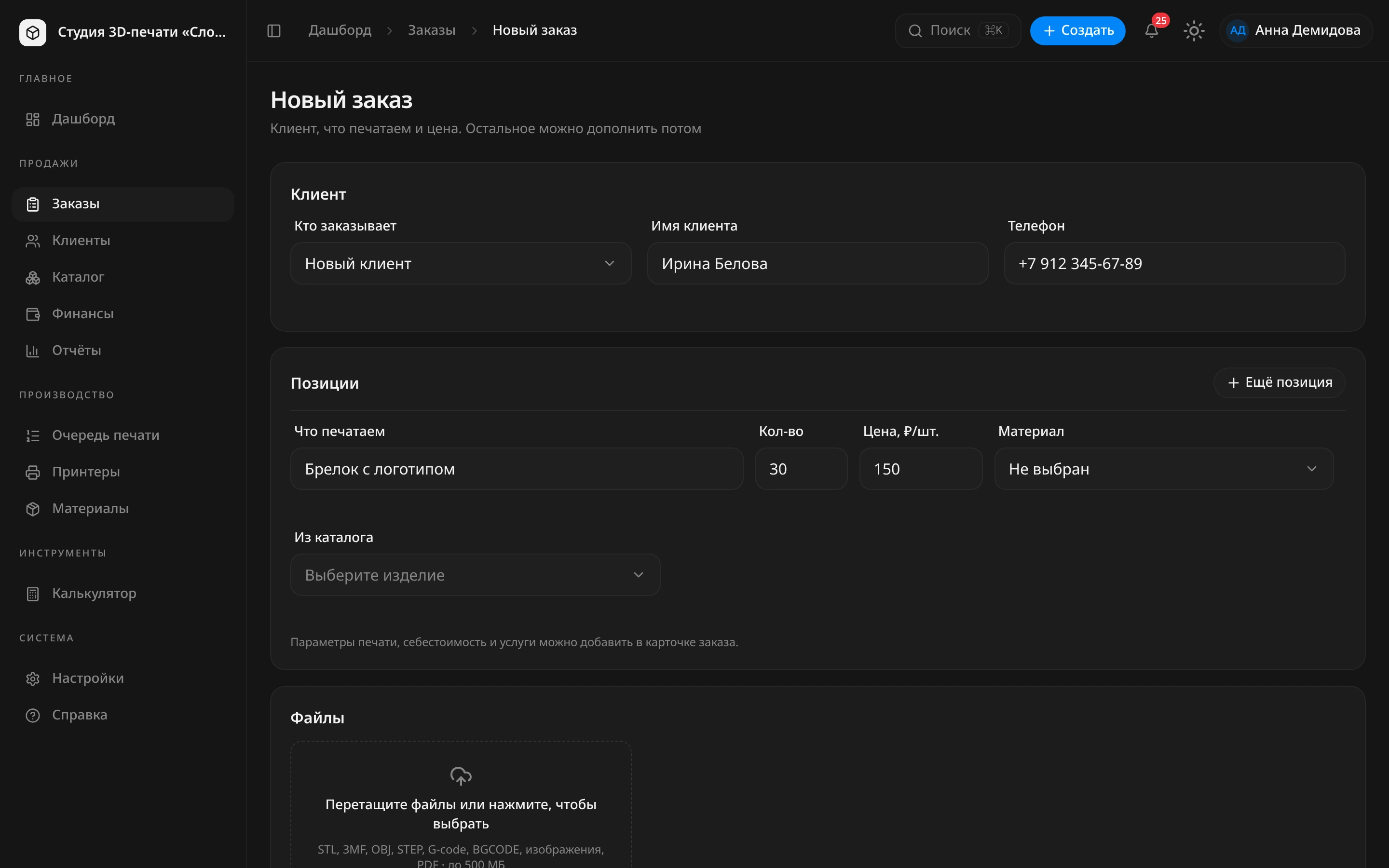Go to Заказы breadcrumb link
This screenshot has width=1389, height=868.
(x=432, y=30)
